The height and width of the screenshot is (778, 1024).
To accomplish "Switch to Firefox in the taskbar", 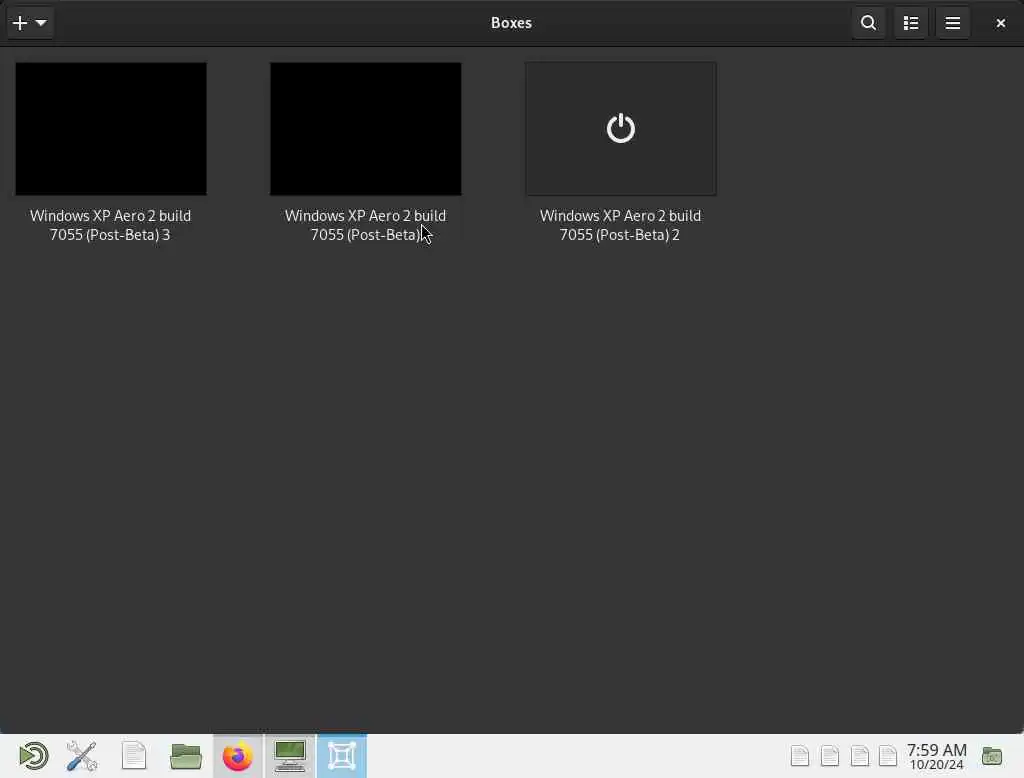I will tap(238, 756).
